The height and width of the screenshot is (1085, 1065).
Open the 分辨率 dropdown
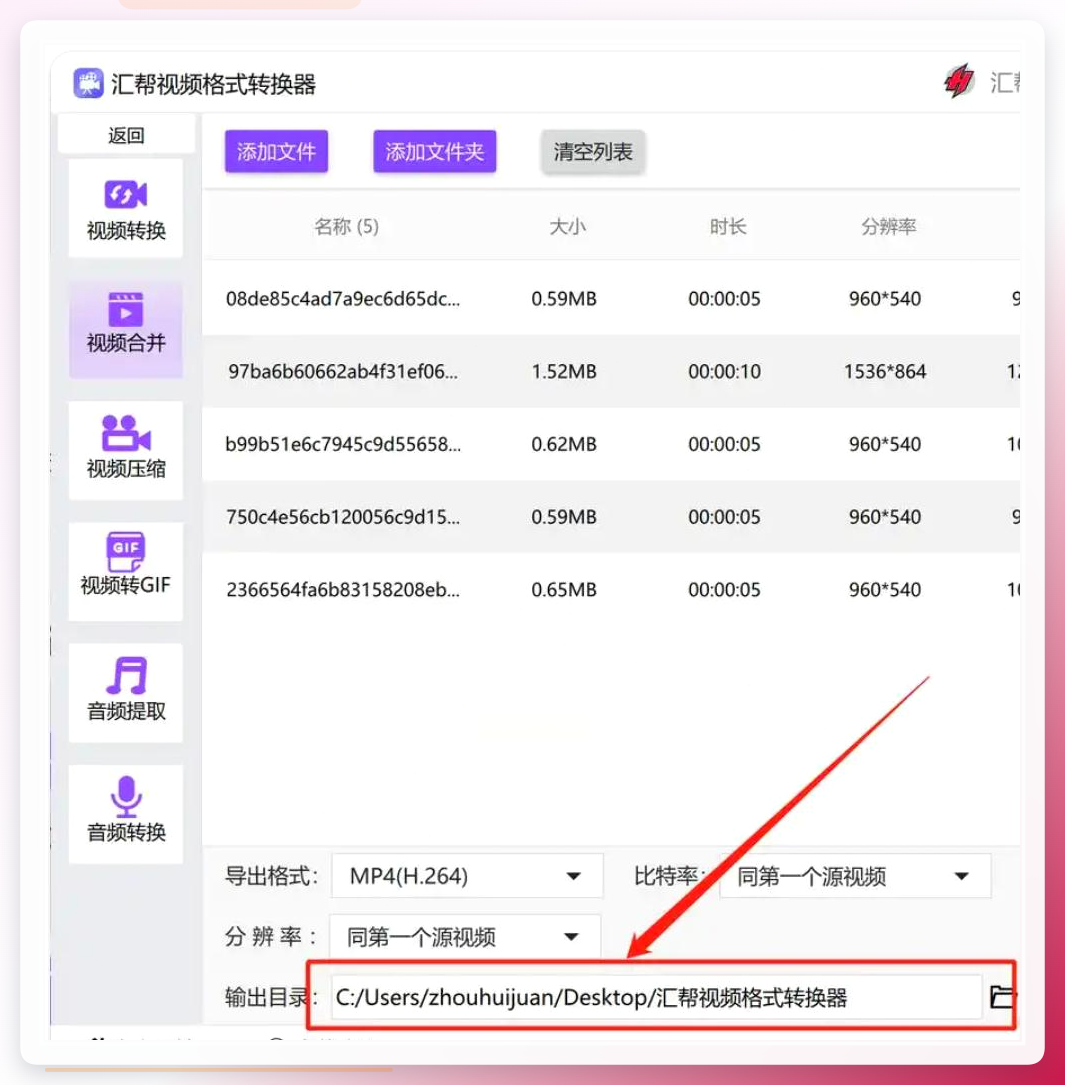click(465, 937)
